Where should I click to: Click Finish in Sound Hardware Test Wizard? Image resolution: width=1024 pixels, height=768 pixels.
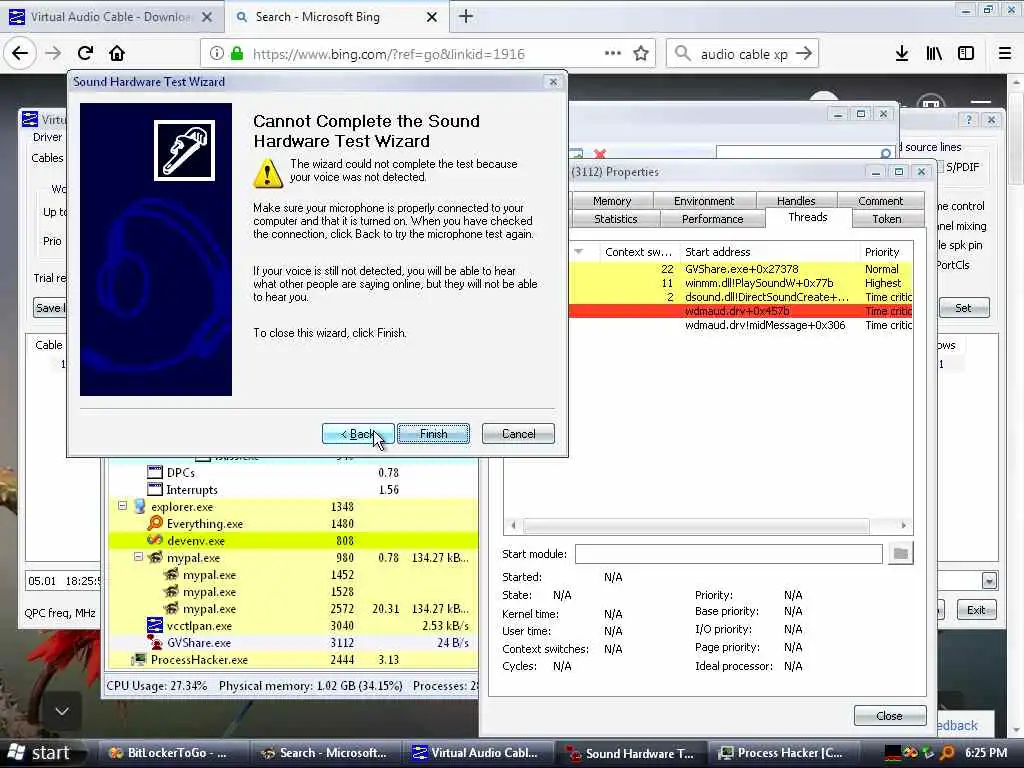point(434,434)
